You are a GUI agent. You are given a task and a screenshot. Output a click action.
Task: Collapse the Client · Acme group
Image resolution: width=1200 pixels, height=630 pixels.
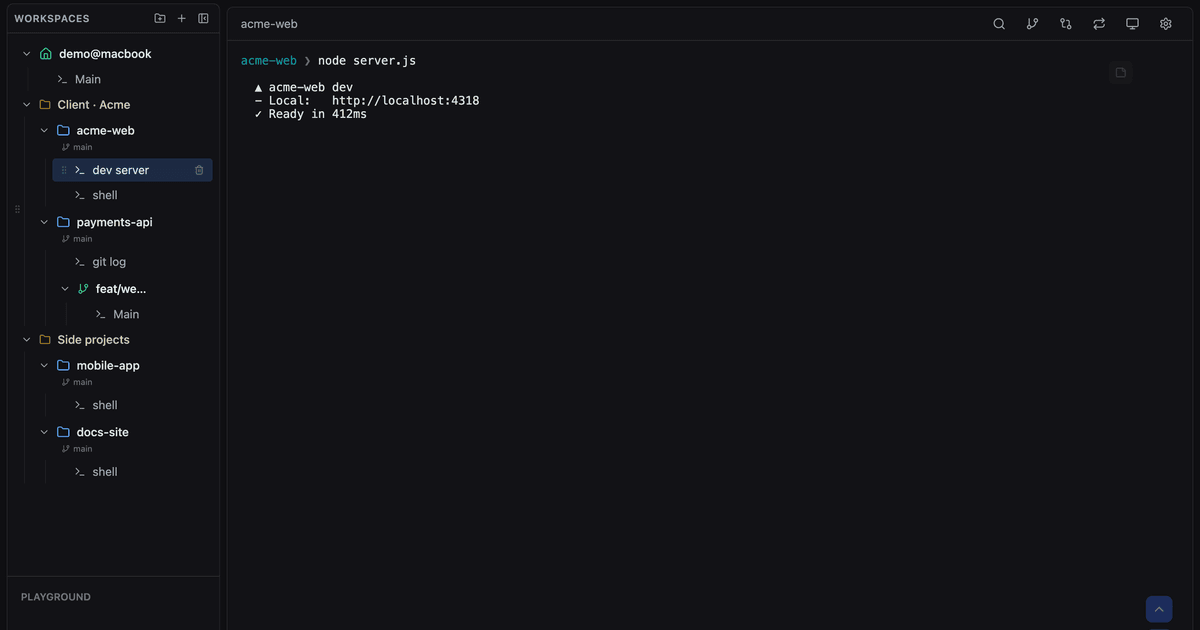pyautogui.click(x=27, y=104)
